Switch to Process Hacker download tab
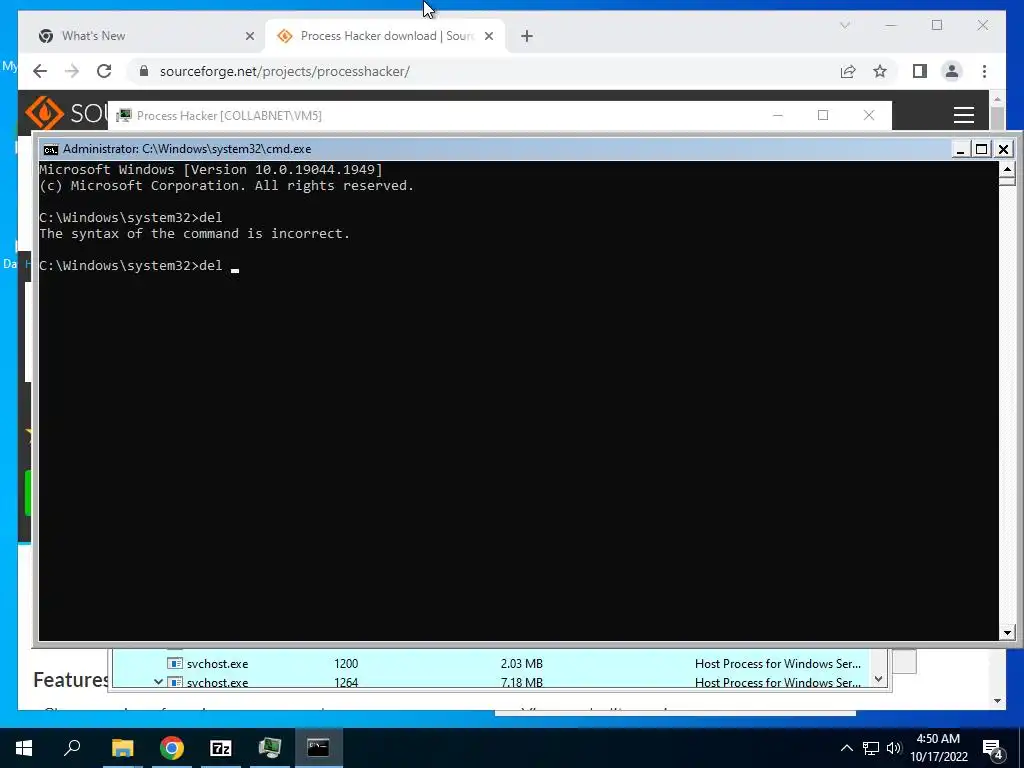 click(x=385, y=36)
